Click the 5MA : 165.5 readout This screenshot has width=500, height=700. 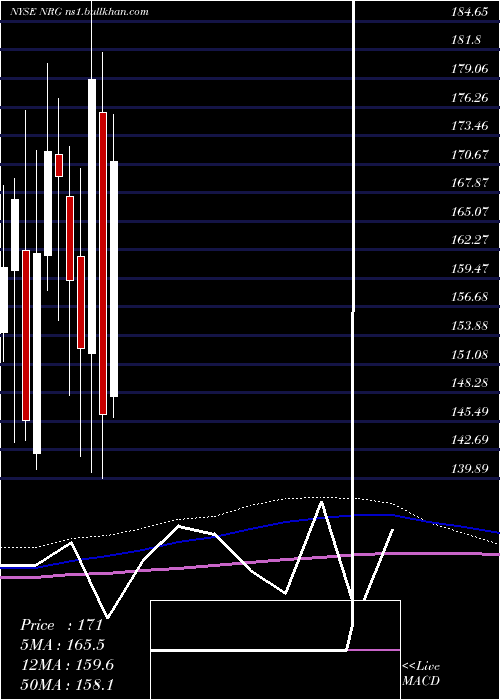pyautogui.click(x=63, y=645)
